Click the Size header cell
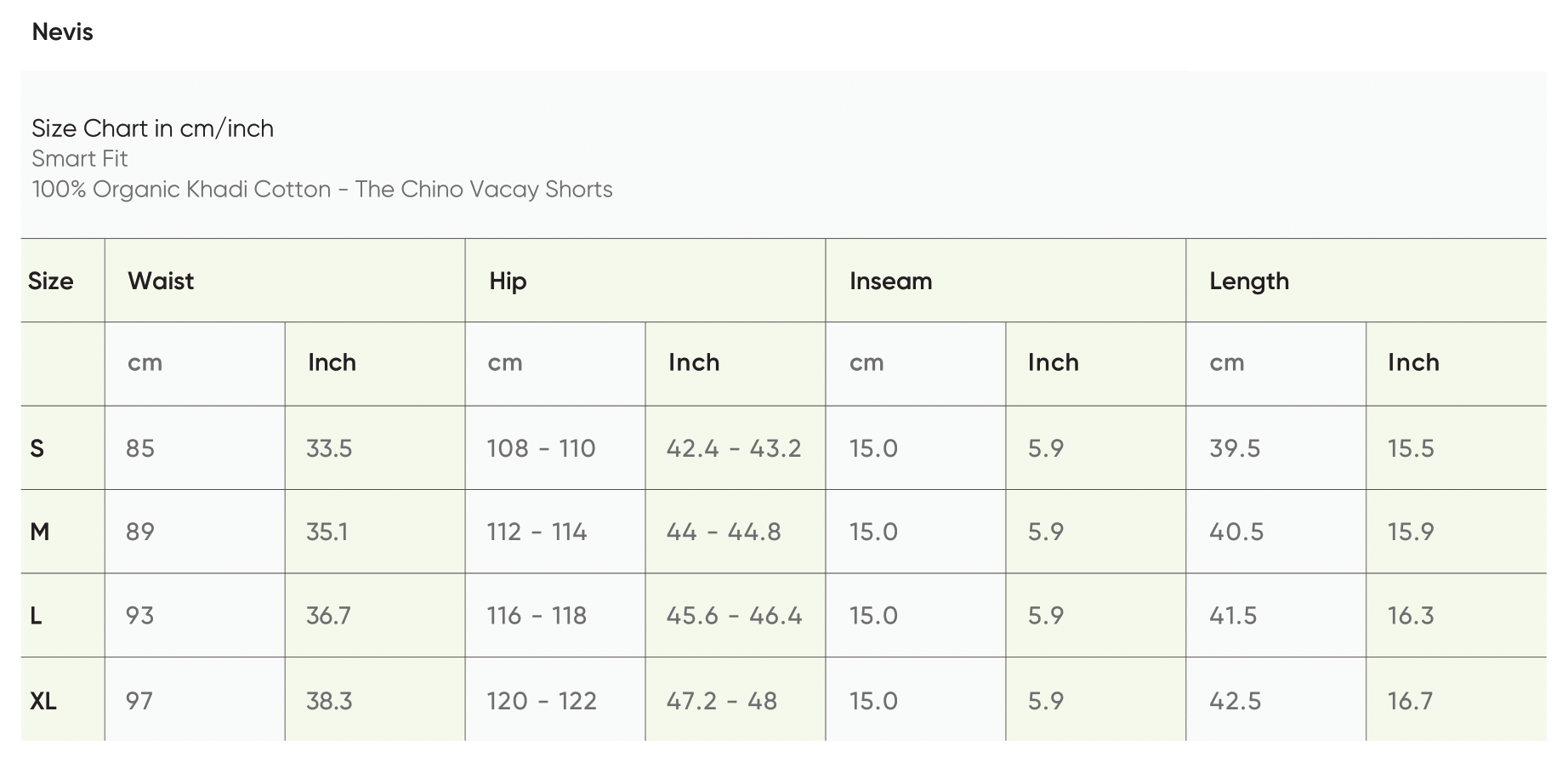Image resolution: width=1568 pixels, height=757 pixels. pos(51,282)
